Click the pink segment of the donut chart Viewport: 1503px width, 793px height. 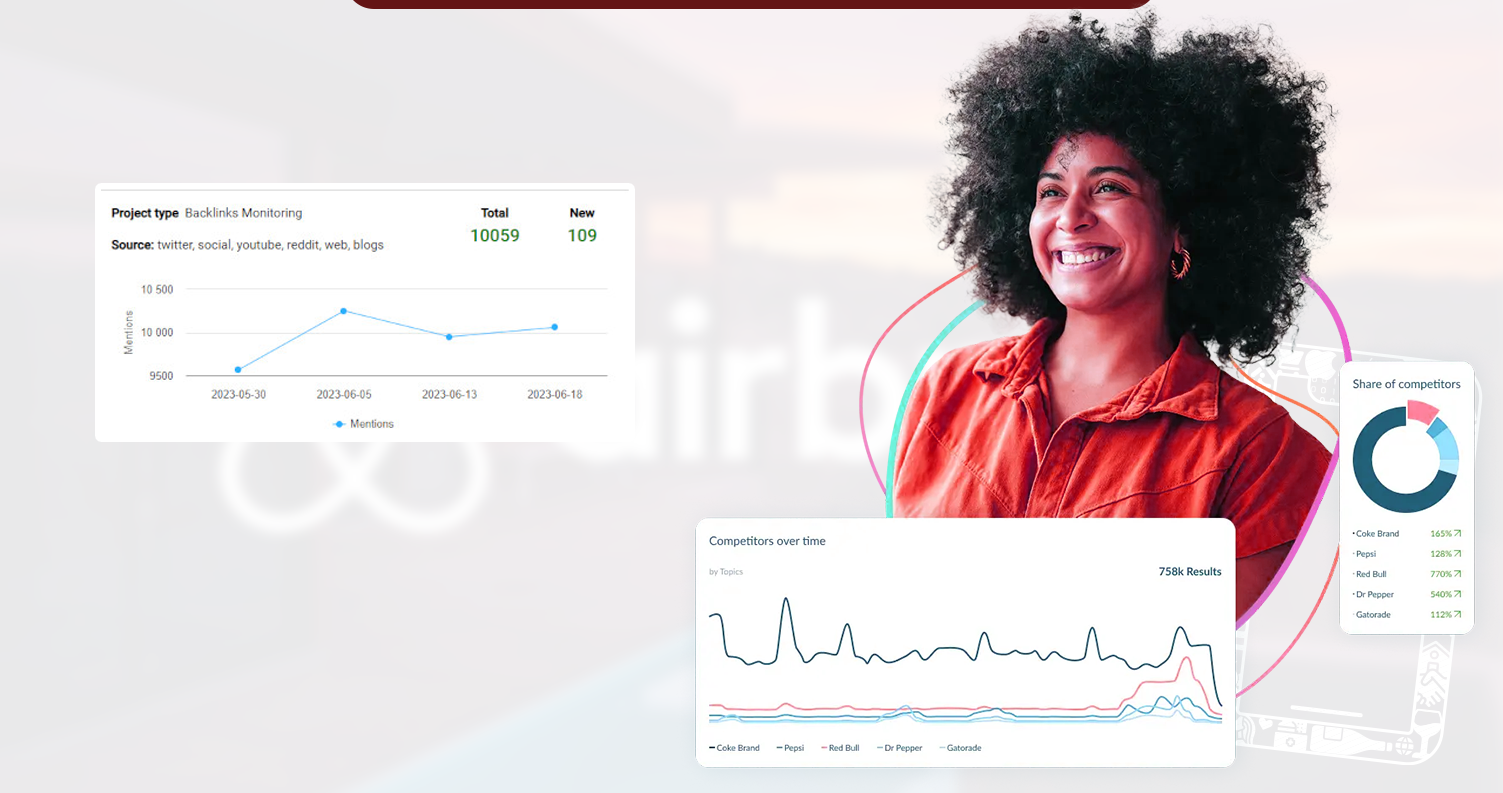coord(1422,410)
